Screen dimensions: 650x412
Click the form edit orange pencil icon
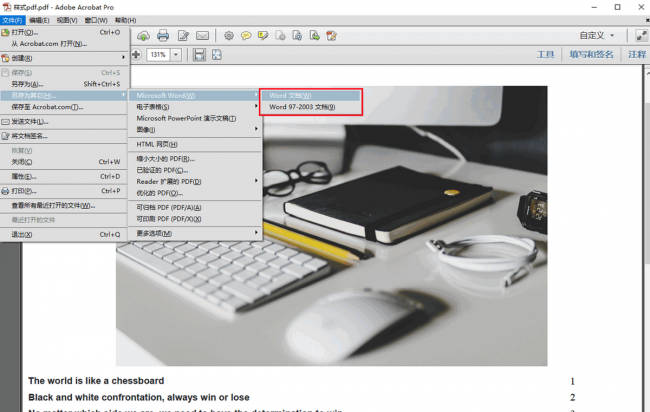[332, 36]
